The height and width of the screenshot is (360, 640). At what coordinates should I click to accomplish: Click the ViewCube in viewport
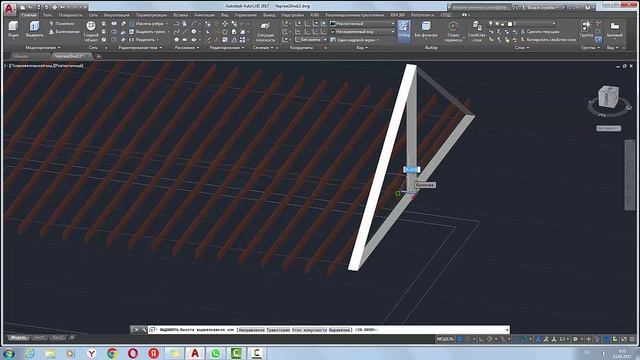point(608,97)
